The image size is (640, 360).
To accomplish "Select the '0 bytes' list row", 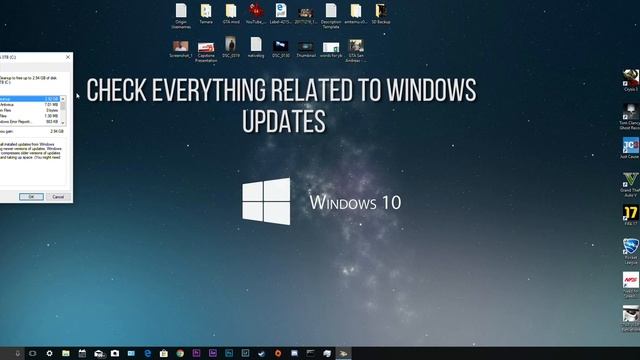I will (x=30, y=110).
